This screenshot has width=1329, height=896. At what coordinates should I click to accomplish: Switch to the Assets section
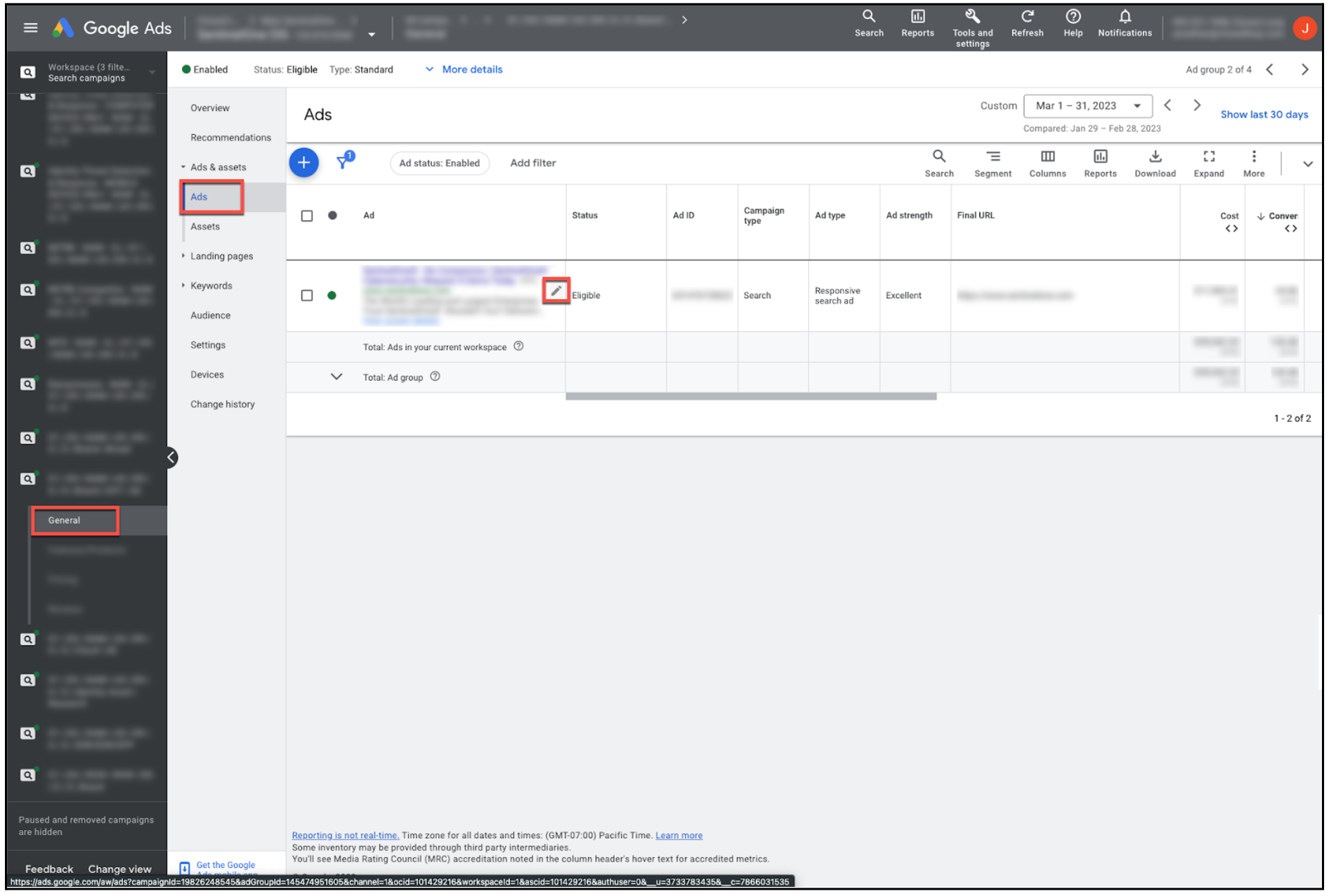(204, 226)
